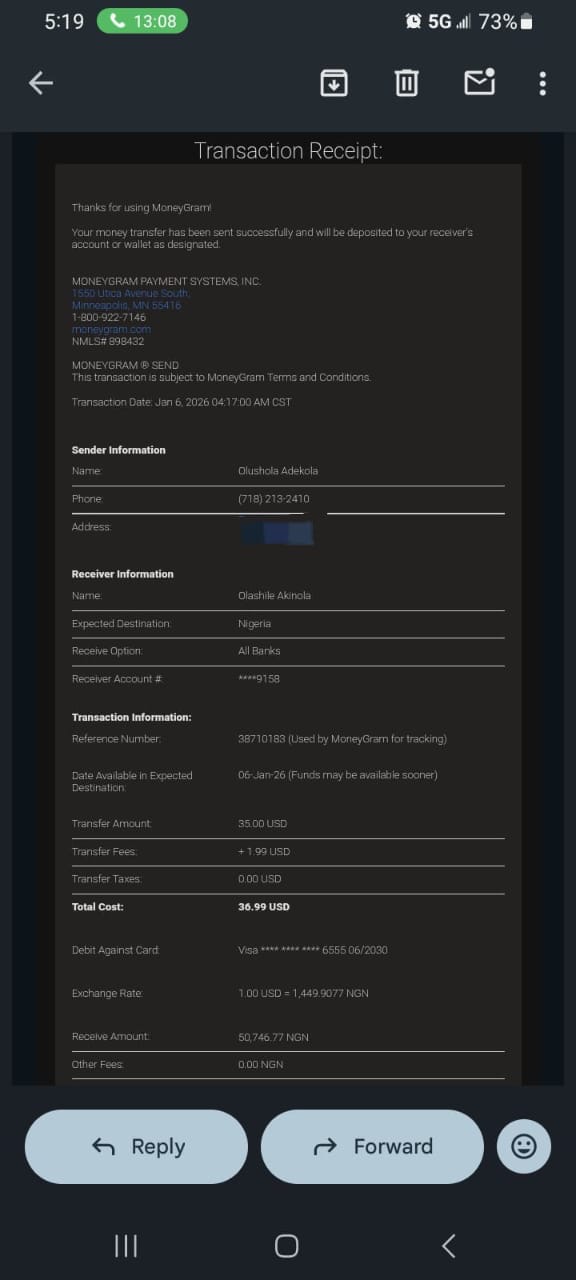Delete the email using the trash icon
This screenshot has width=576, height=1280.
(406, 83)
